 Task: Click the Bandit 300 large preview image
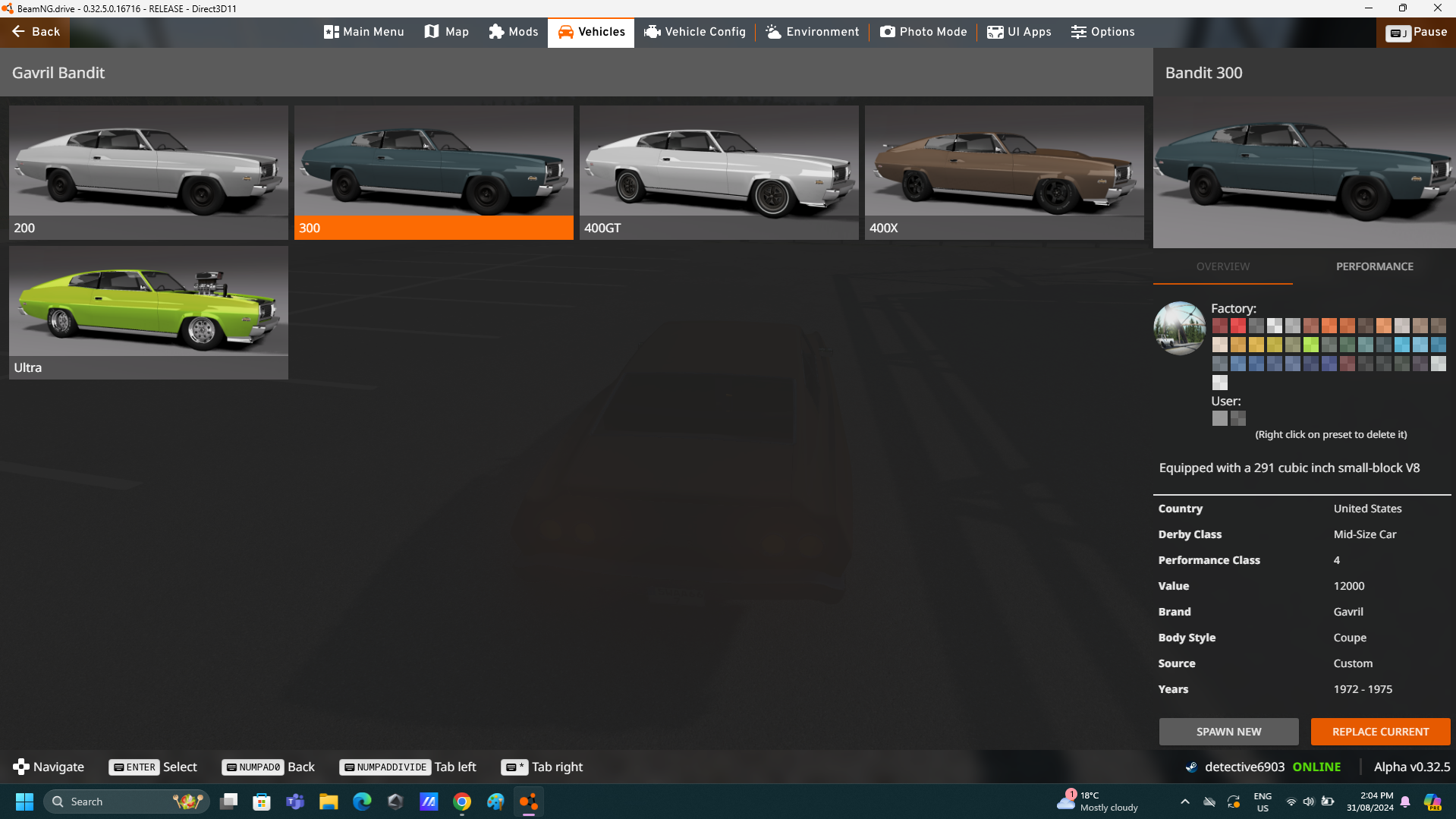[x=1304, y=172]
